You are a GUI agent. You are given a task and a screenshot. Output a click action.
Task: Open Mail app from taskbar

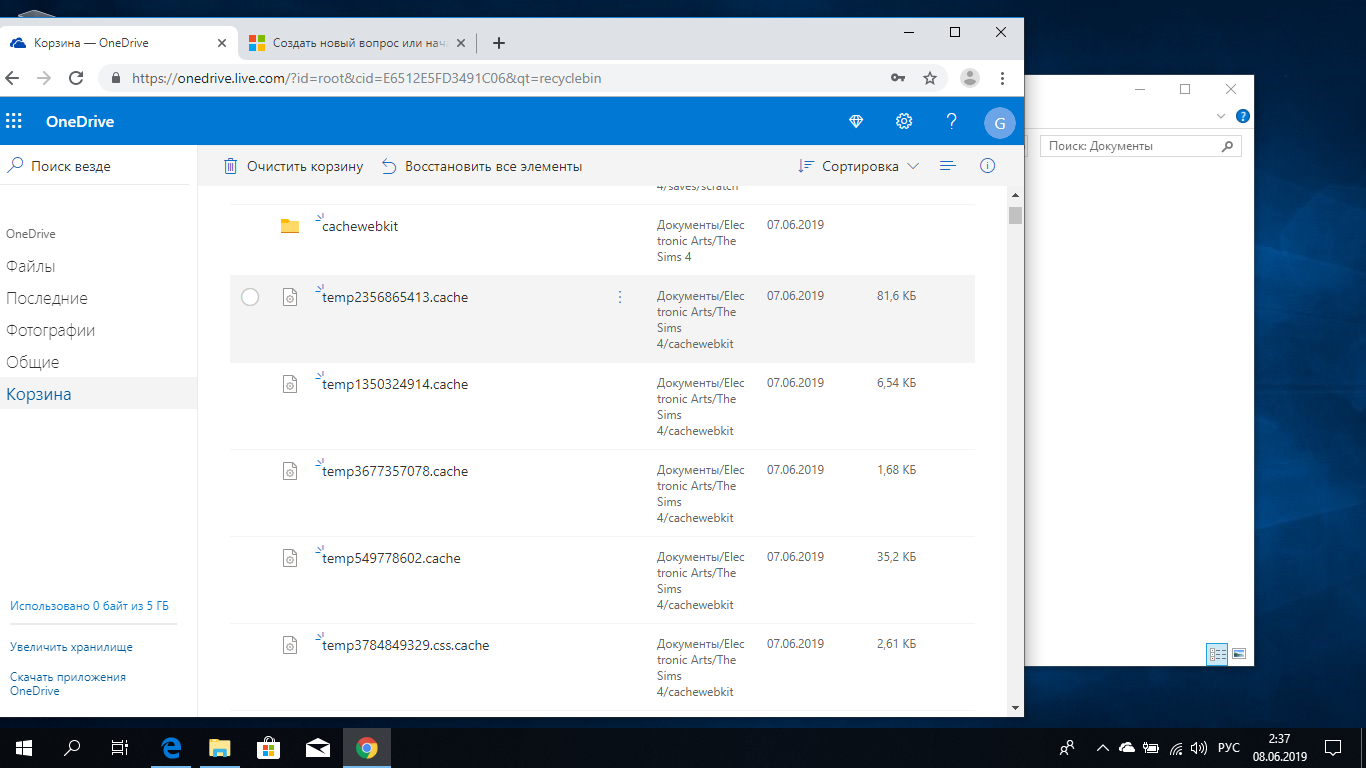[x=318, y=747]
